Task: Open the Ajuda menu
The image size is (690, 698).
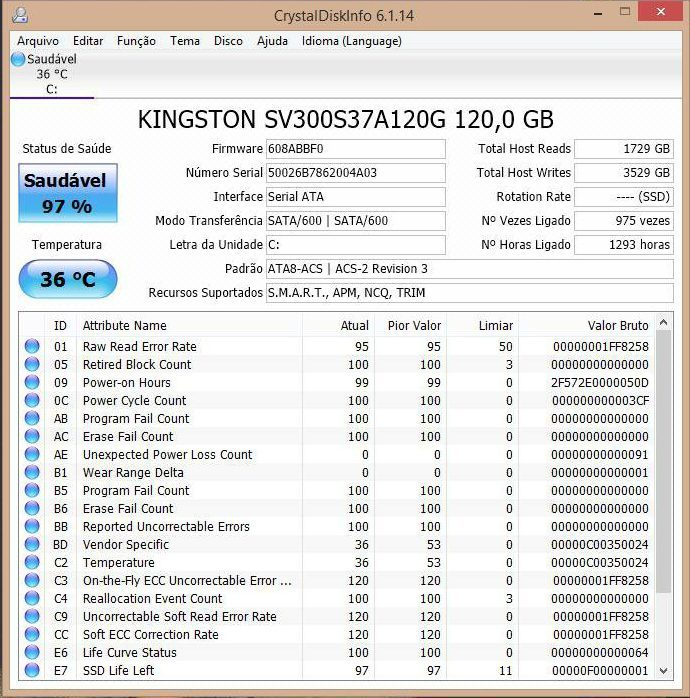Action: 272,41
